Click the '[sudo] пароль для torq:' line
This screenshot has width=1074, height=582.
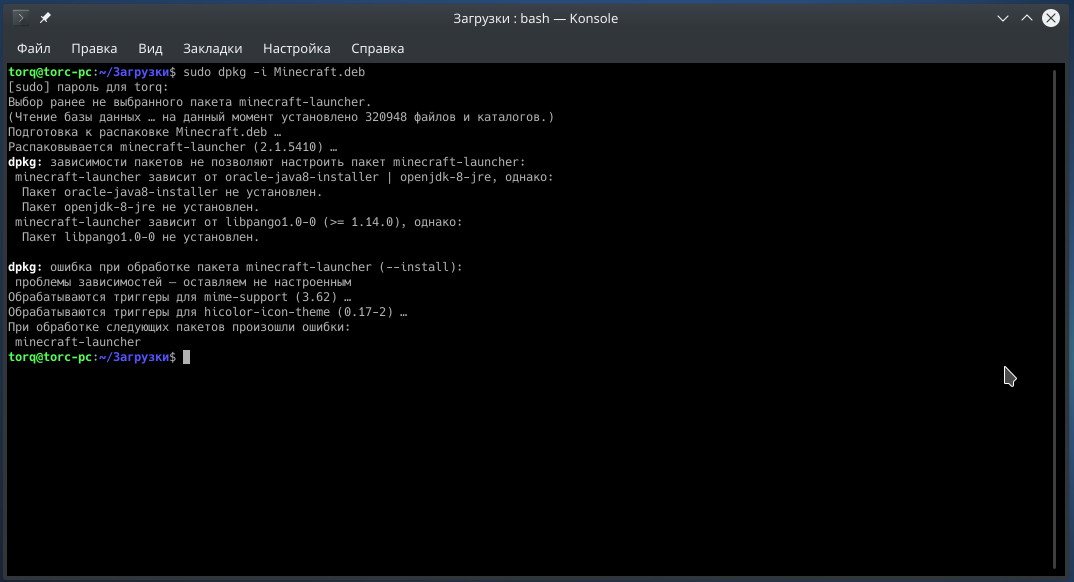88,87
